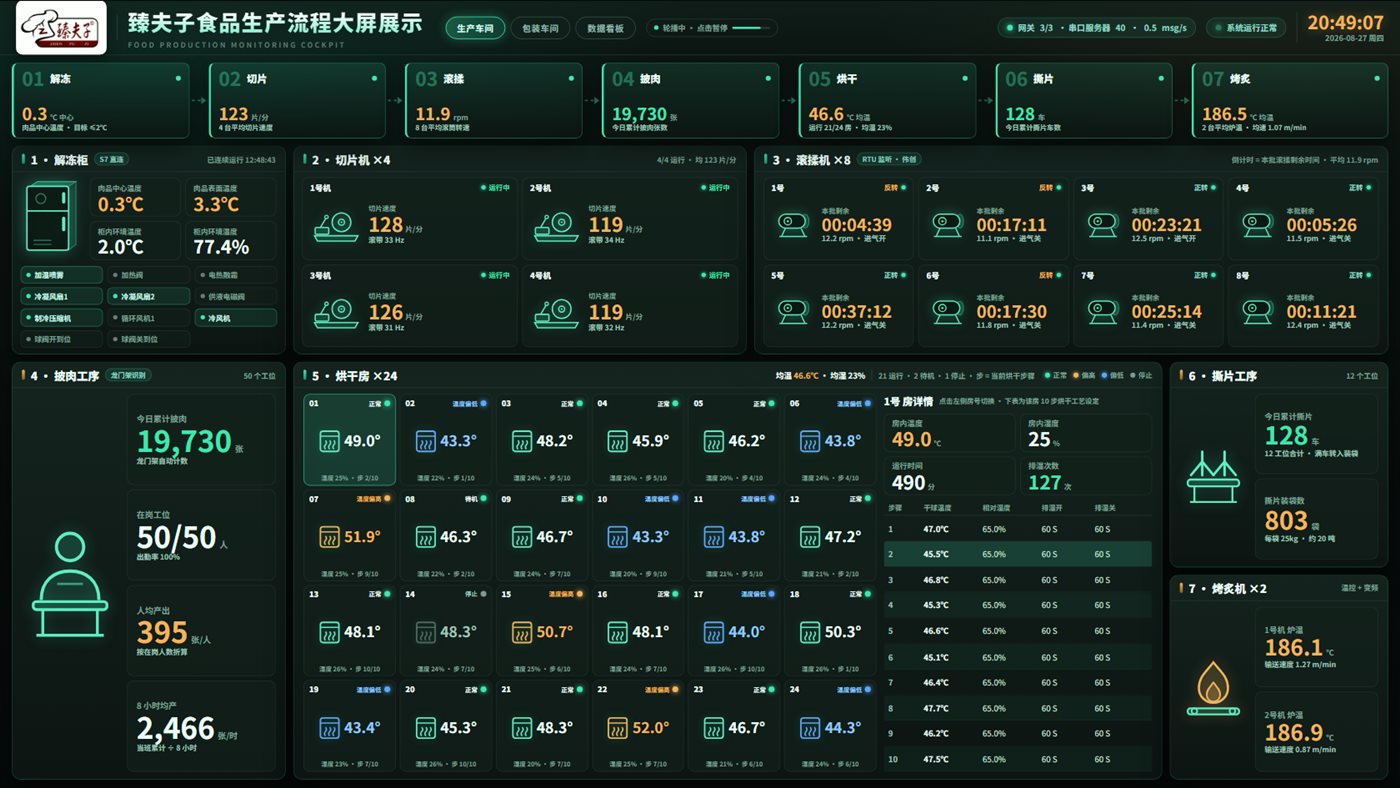Screen dimensions: 1400x788
Task: Toggle the 冷风机 indicator
Action: click(235, 318)
